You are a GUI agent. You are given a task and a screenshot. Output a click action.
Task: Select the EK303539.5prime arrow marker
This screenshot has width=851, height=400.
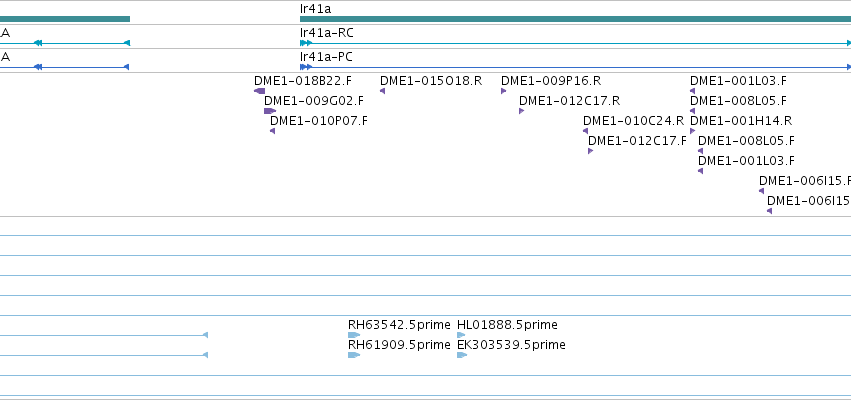point(462,355)
